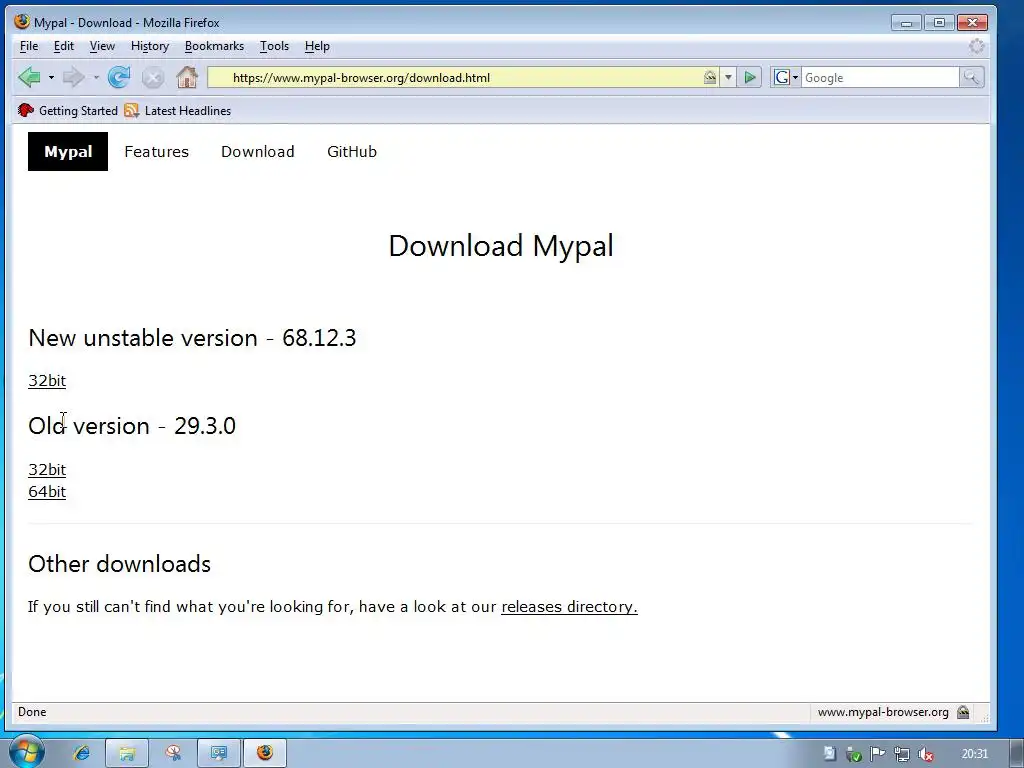Screen dimensions: 1024x768
Task: Click the greyed Stop loading button
Action: [x=153, y=78]
